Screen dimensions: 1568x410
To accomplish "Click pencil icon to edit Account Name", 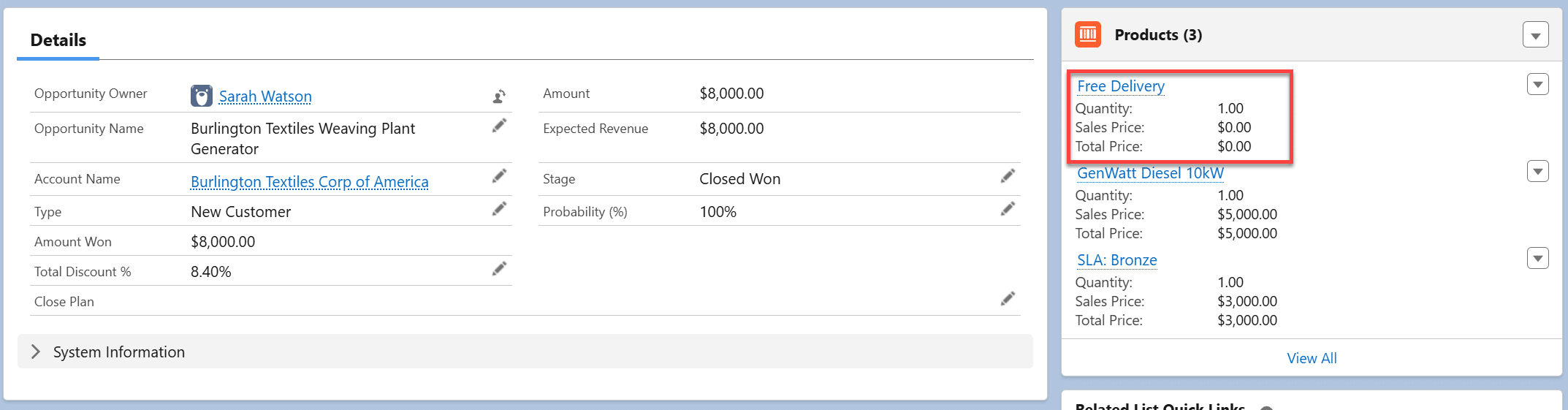I will (x=499, y=176).
